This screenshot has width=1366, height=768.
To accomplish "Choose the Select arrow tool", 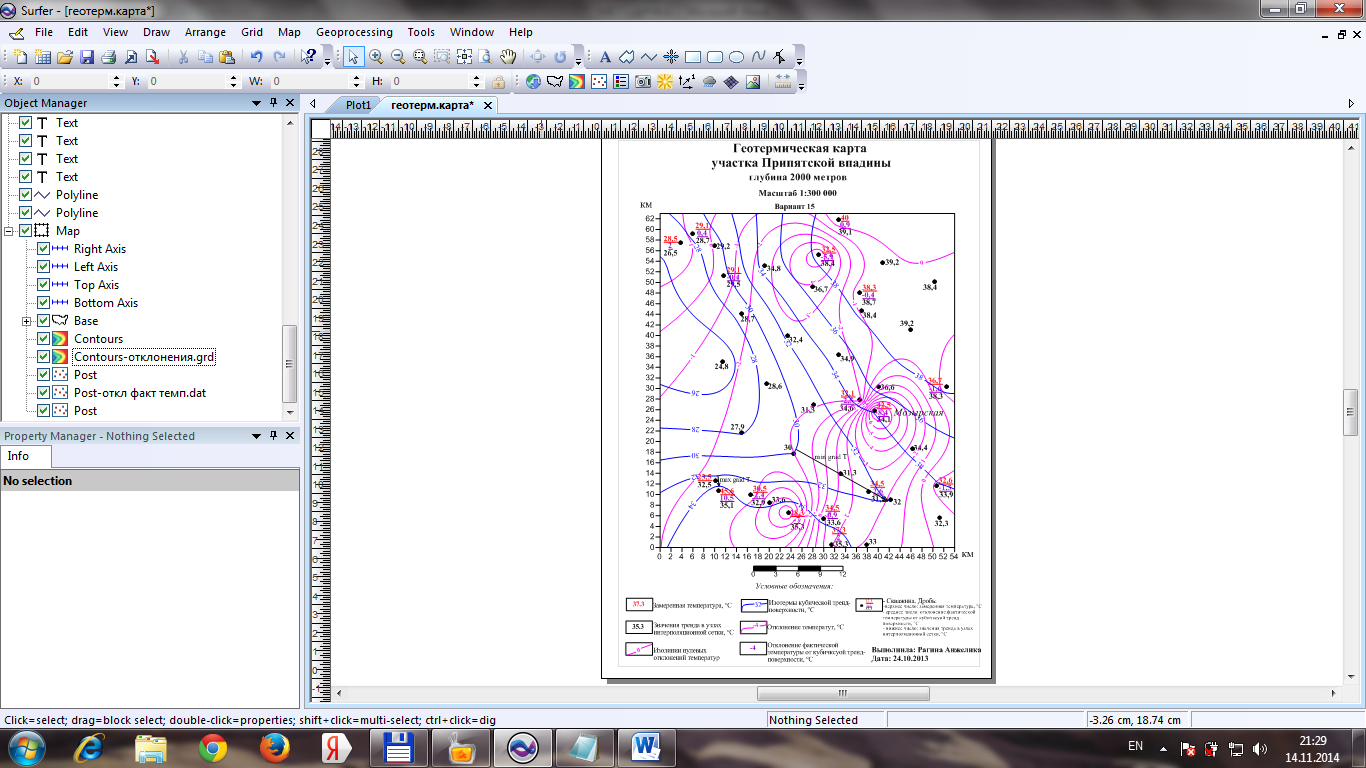I will [354, 56].
